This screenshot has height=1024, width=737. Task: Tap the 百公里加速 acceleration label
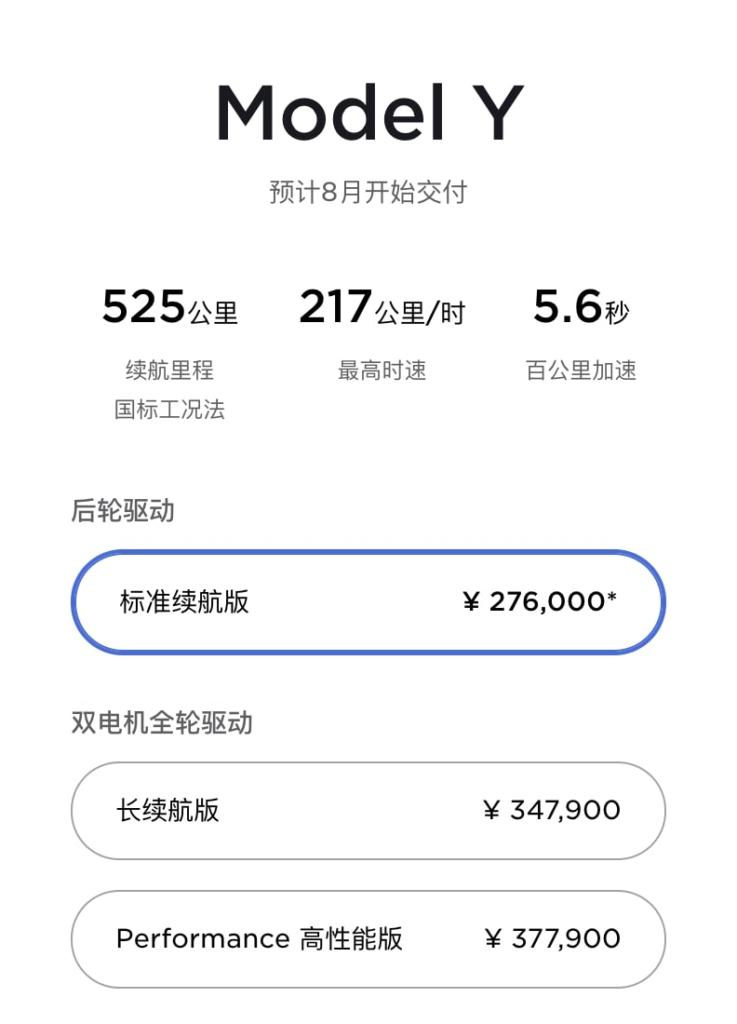[581, 370]
